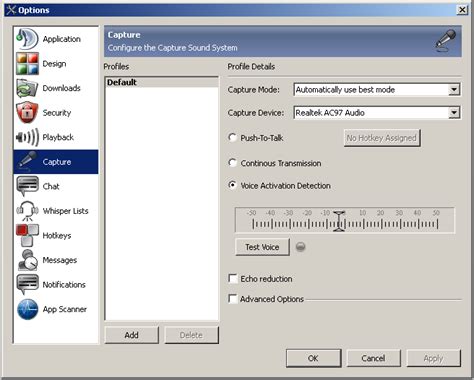Confirm the settings with OK
Image resolution: width=474 pixels, height=380 pixels.
click(x=313, y=358)
